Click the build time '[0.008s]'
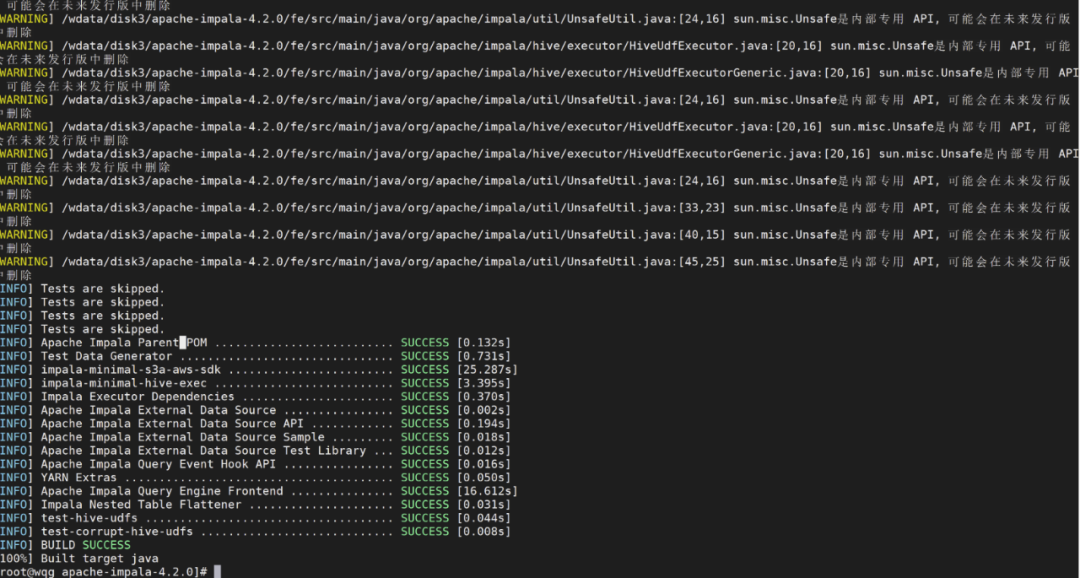1080x578 pixels. 484,532
